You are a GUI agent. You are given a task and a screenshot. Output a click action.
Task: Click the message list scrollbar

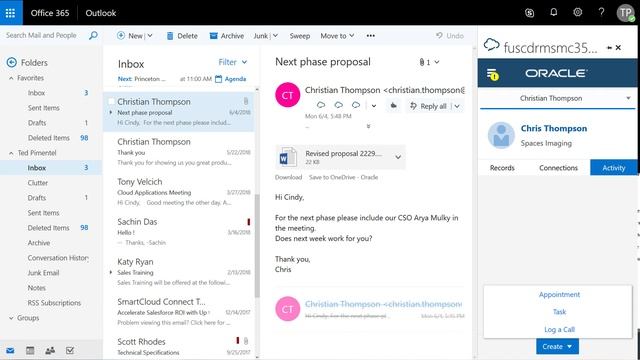257,245
